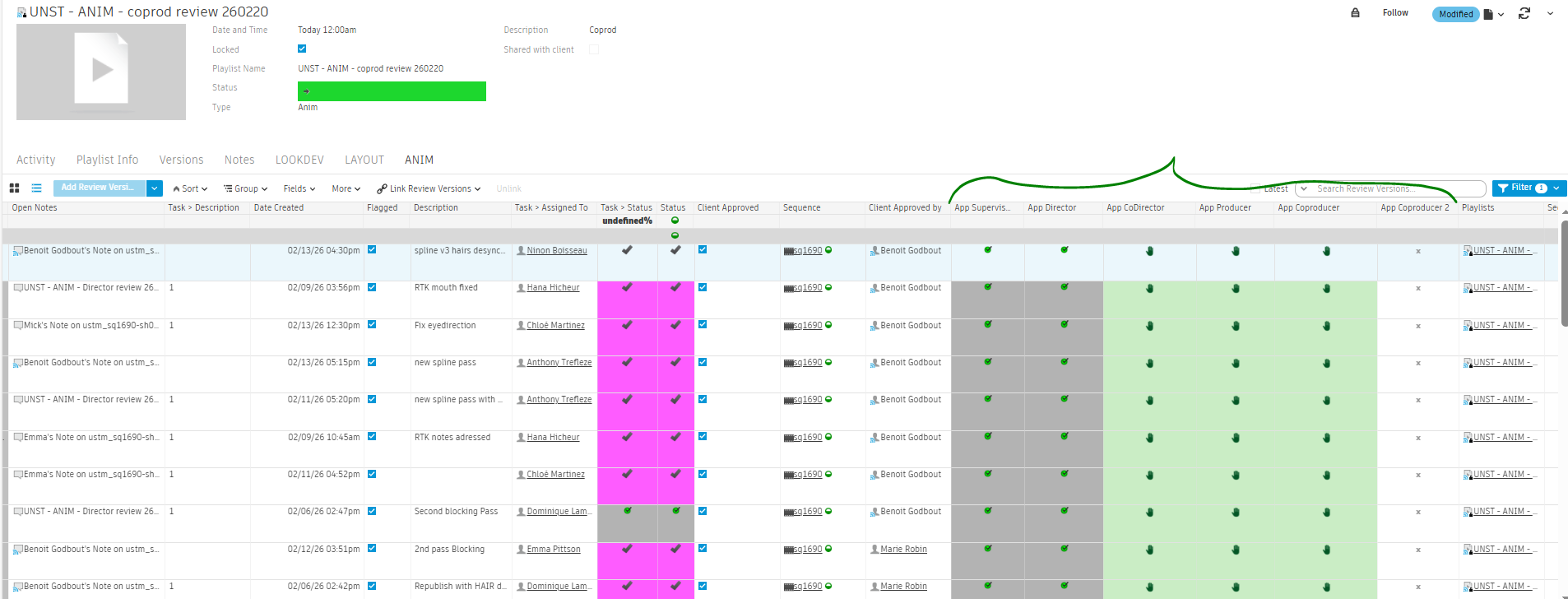Click App Producer hand icon in first row

coord(1235,251)
